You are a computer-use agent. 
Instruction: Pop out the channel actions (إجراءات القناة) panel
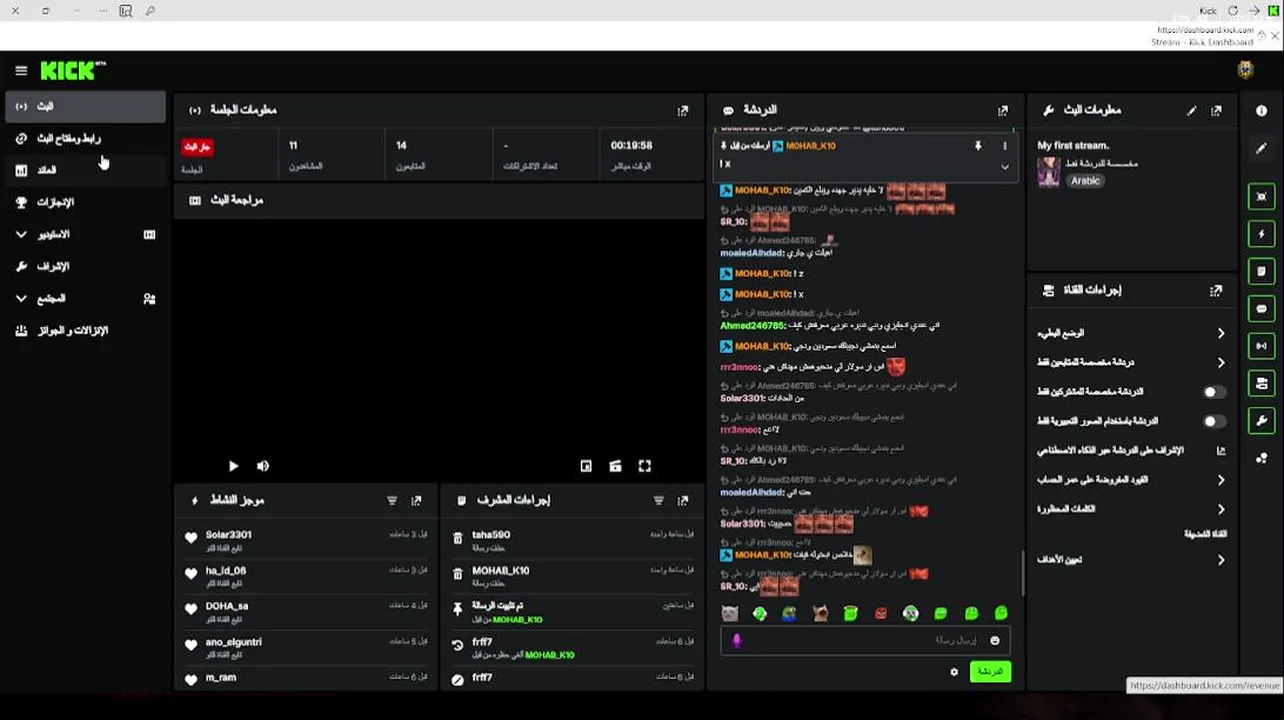pos(1216,291)
